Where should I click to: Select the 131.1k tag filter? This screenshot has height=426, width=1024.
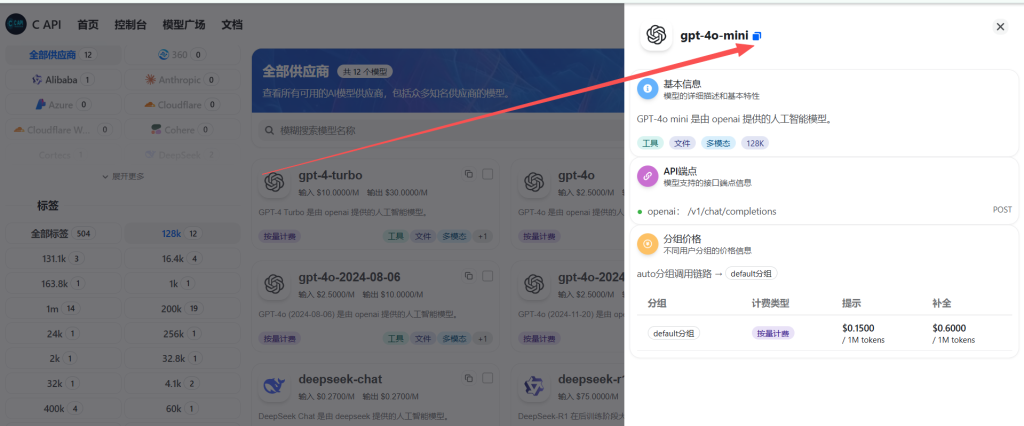63,259
